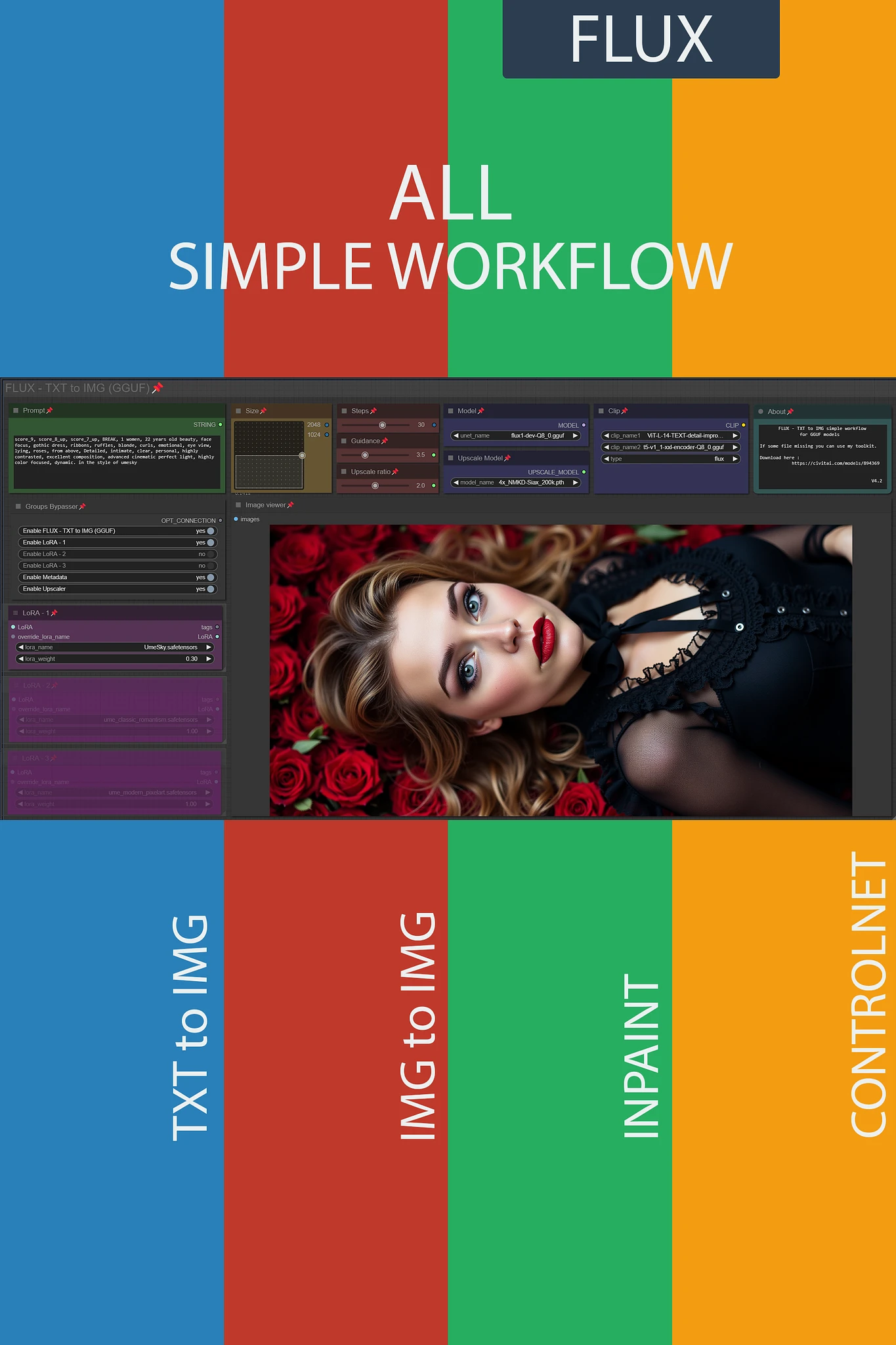This screenshot has width=896, height=1345.
Task: Click the STRING output port on Prompt node
Action: point(220,425)
